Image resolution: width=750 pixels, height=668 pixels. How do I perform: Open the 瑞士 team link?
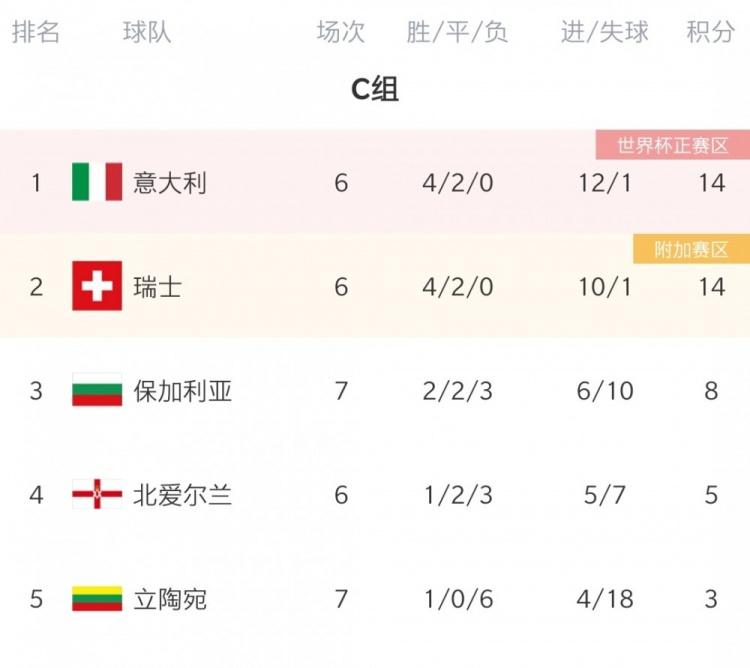158,287
